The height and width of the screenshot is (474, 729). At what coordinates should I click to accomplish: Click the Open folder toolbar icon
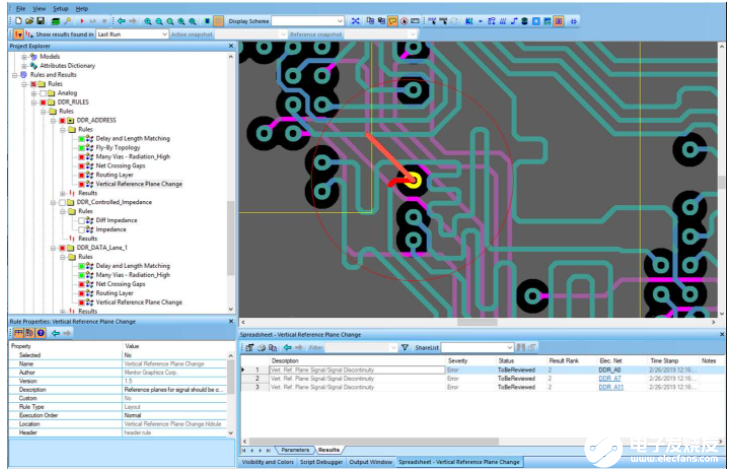coord(30,21)
